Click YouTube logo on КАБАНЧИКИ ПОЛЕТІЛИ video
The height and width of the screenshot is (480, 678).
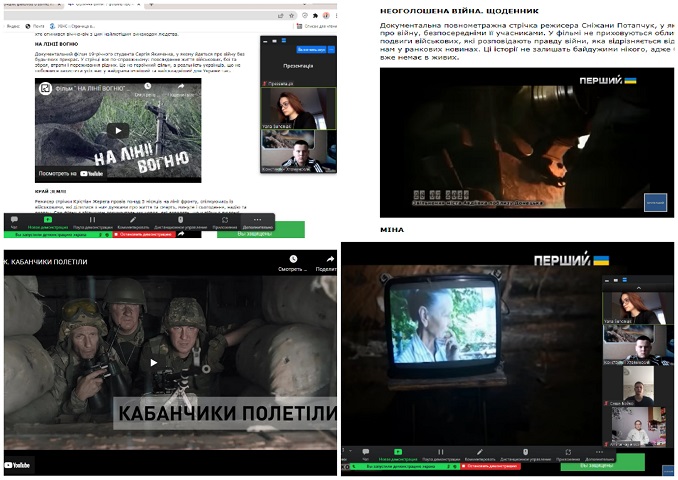coord(17,465)
